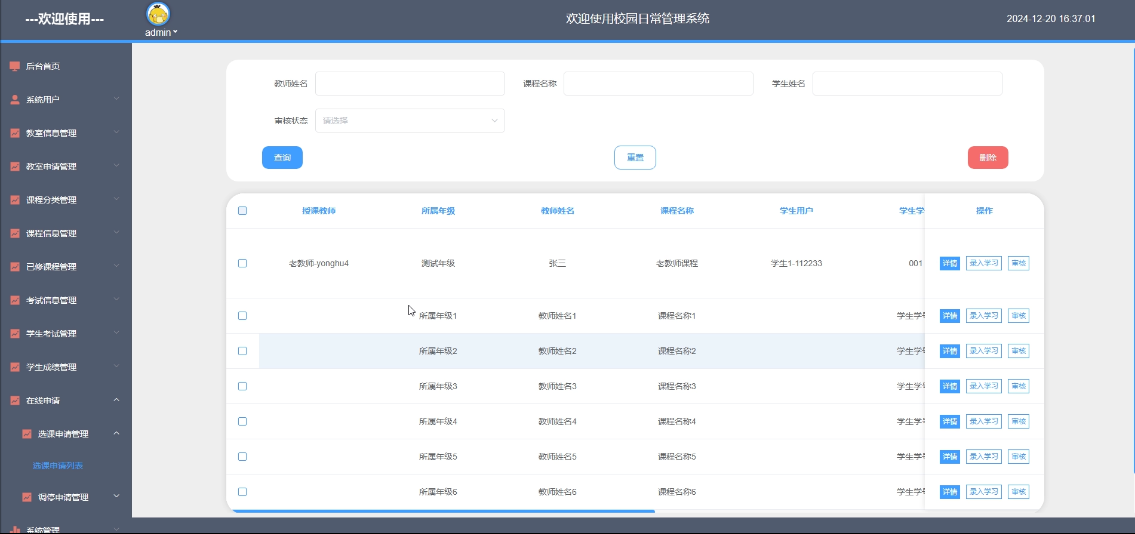Click 录入学习 in the 课程名称3 row
This screenshot has height=534, width=1135.
click(984, 386)
